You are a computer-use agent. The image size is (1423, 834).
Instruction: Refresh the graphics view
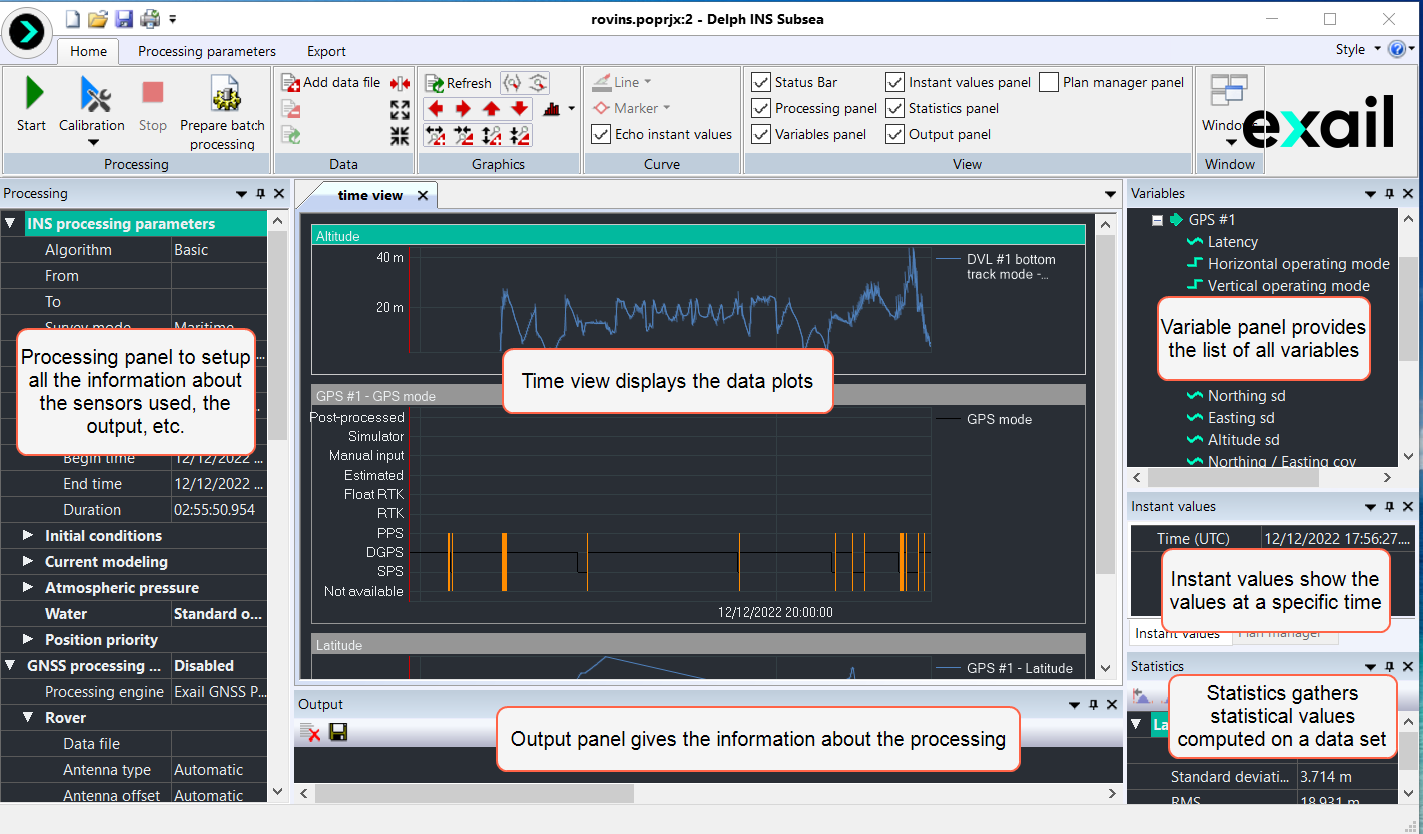click(x=458, y=83)
